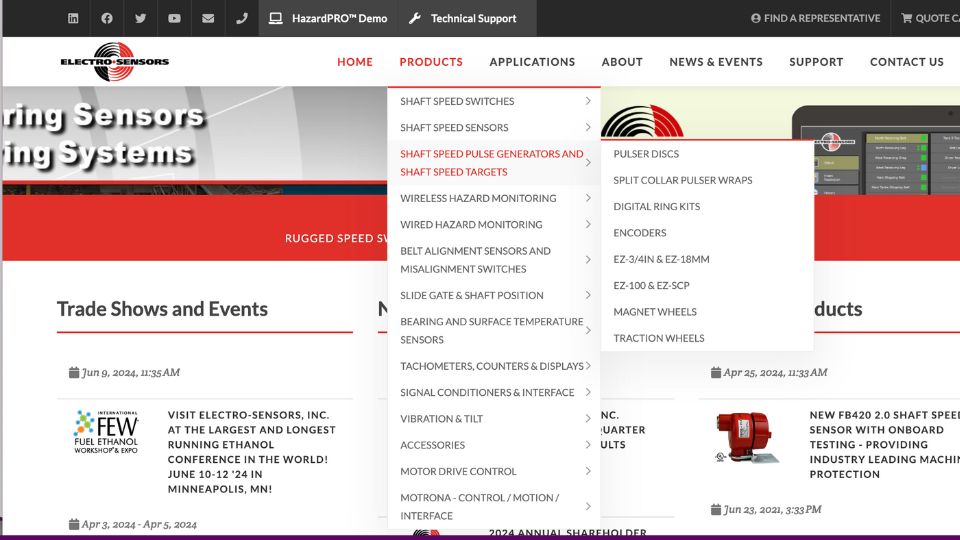Expand the Wireless Hazard Monitoring submenu
This screenshot has width=960, height=540.
pos(494,198)
